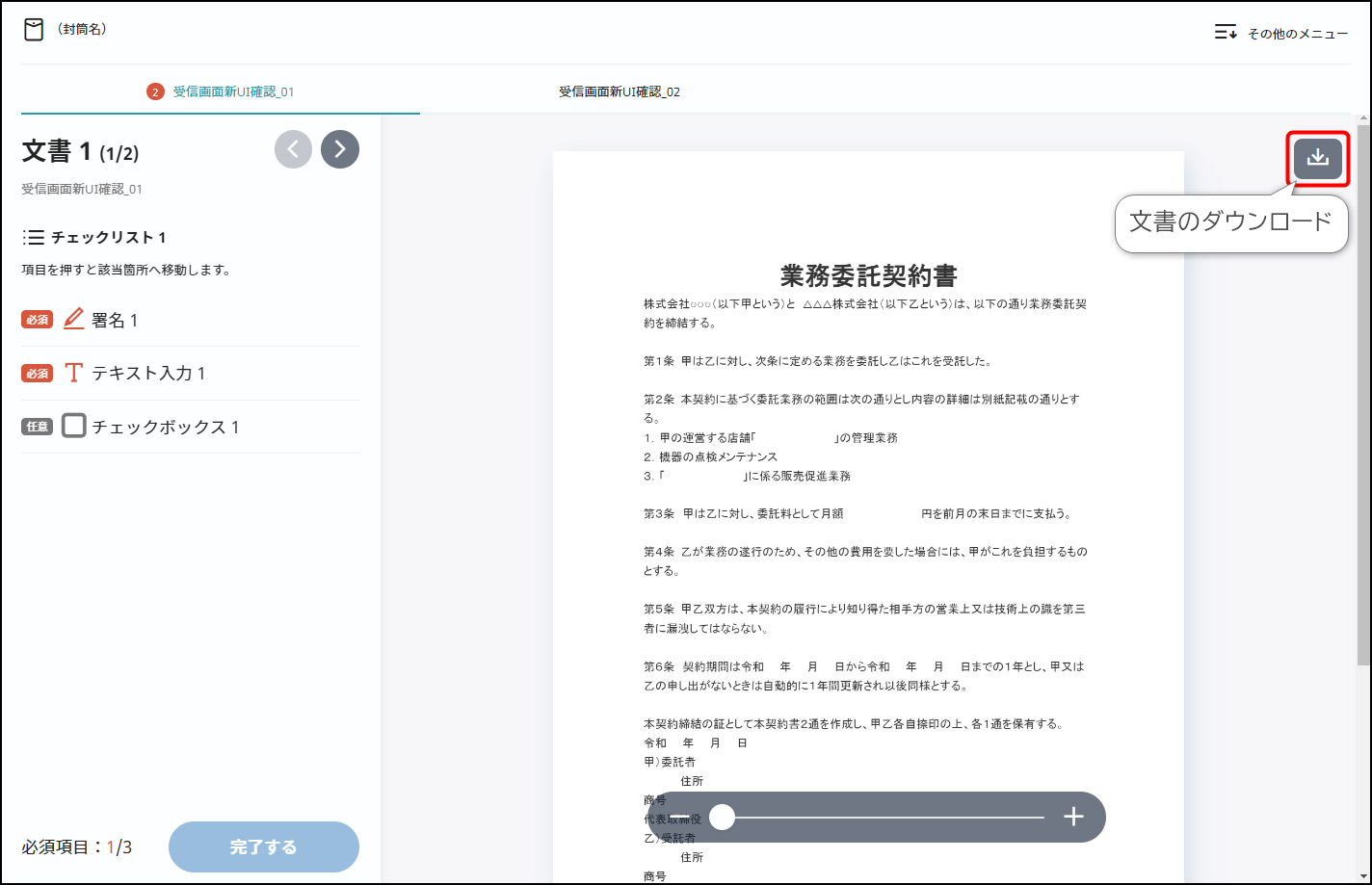The image size is (1372, 885).
Task: Click the zoom in plus icon
Action: click(1073, 818)
